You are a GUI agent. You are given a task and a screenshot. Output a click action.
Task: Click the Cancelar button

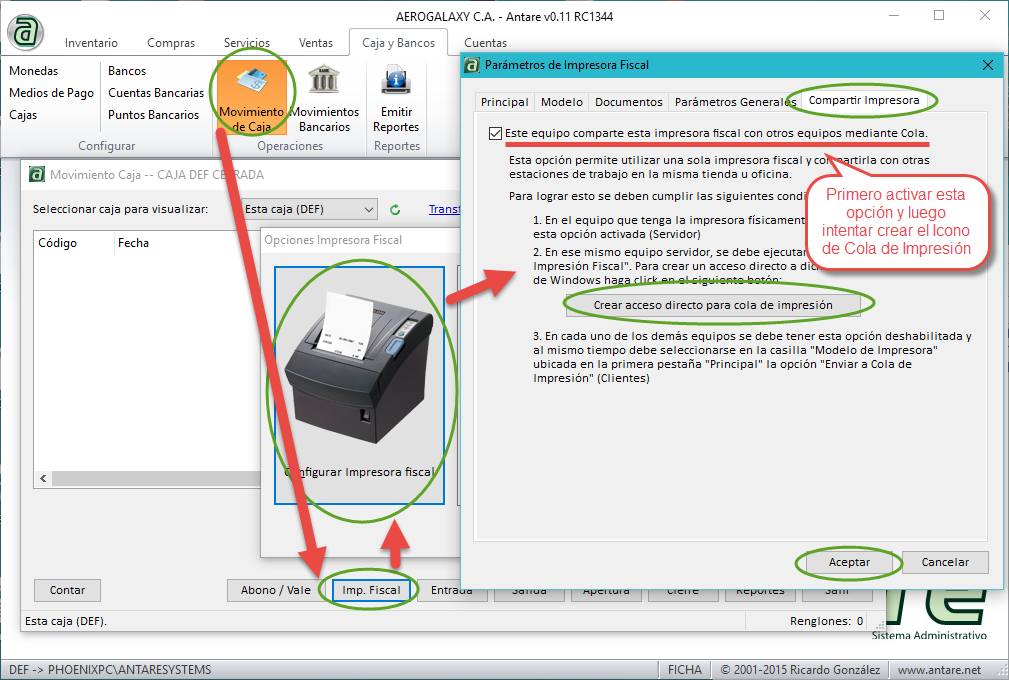944,562
